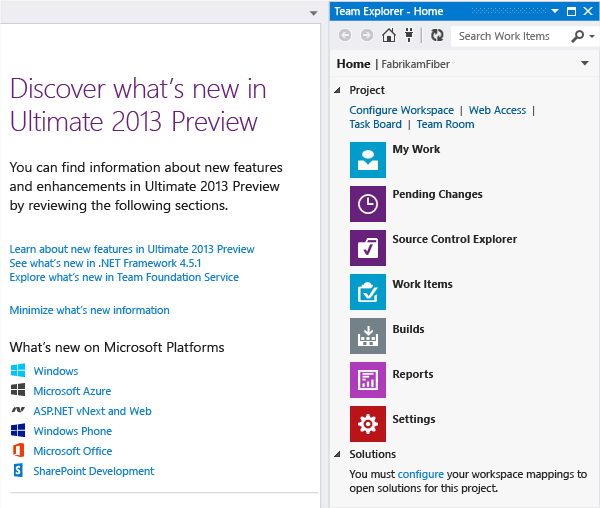Click the FabrikamFiber project name

point(416,64)
